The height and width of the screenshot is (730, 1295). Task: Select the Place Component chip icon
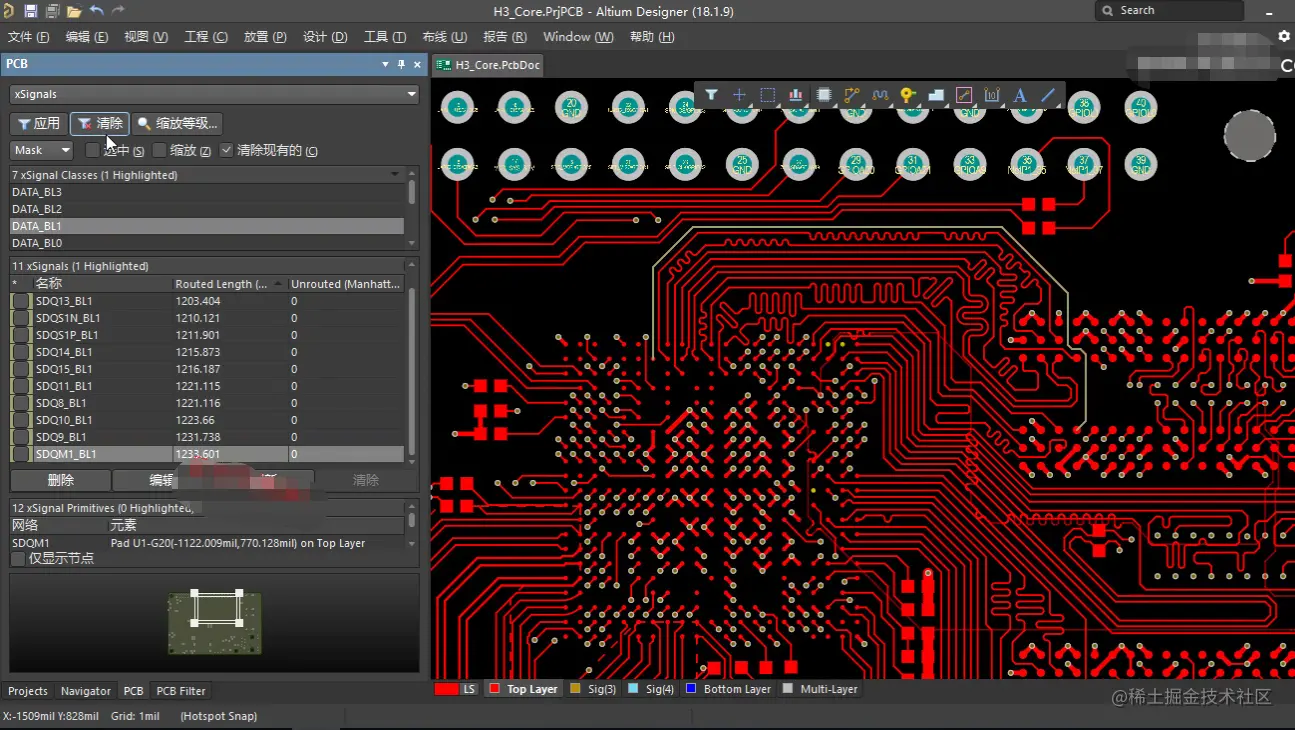click(x=824, y=95)
